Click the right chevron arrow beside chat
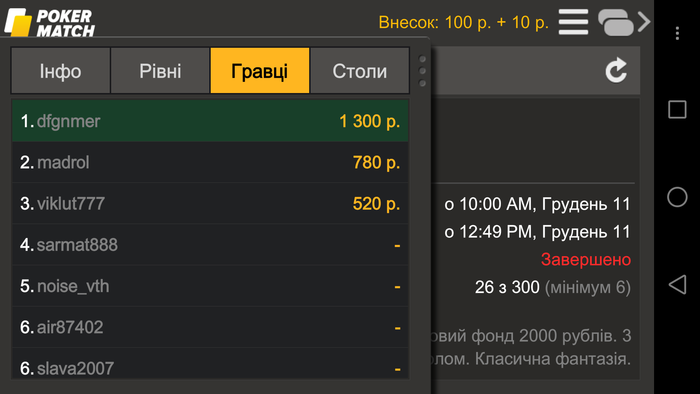The image size is (700, 394). coord(644,21)
